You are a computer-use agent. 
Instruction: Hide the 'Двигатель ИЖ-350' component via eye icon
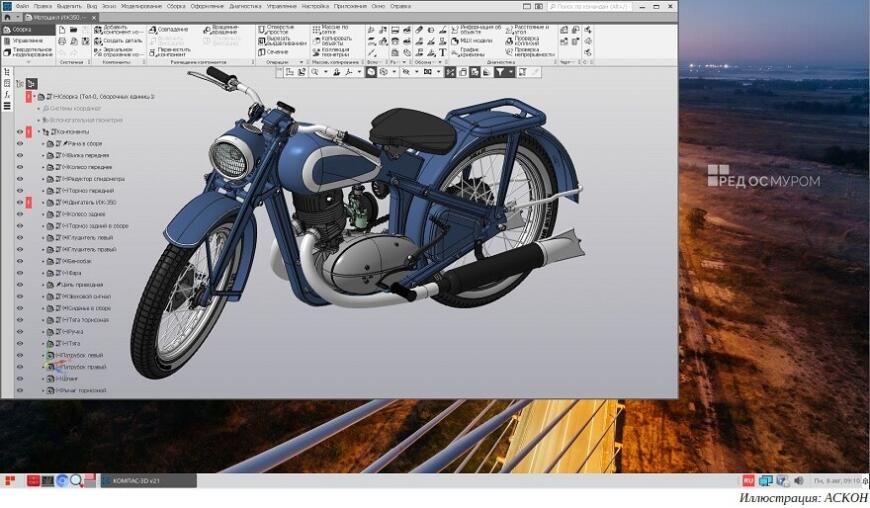[x=19, y=202]
